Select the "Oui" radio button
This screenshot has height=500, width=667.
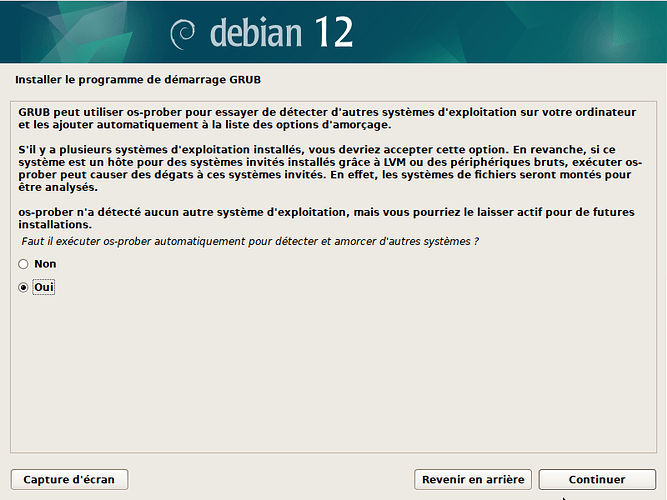(23, 288)
